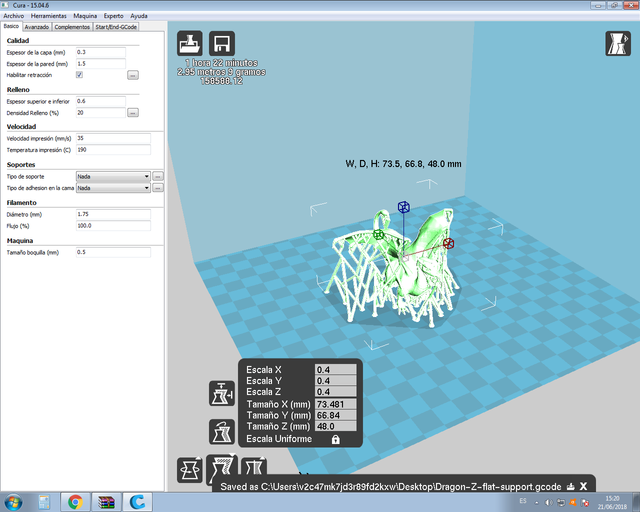Click the Densidad Relleno field
Viewport: 640px width, 512px height.
coord(101,113)
